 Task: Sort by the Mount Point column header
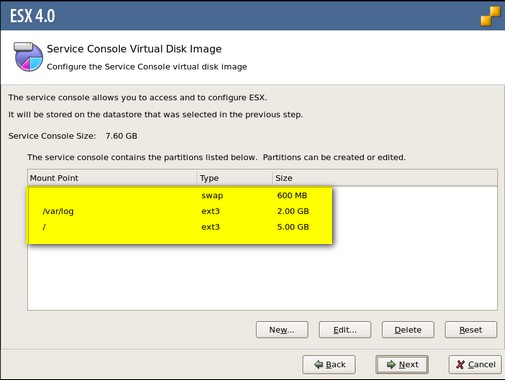coord(113,178)
